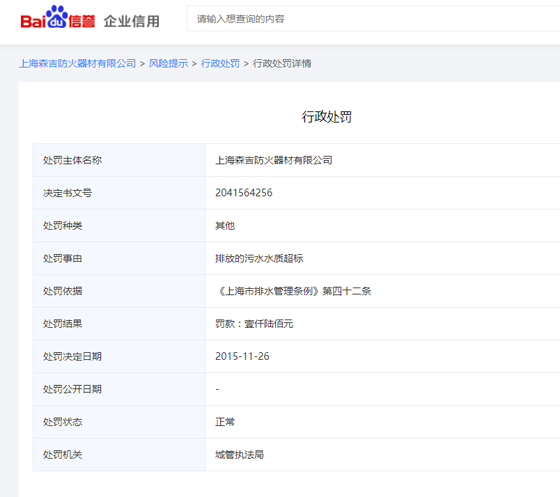
Task: Select the 行政处罚 page heading
Action: (327, 117)
